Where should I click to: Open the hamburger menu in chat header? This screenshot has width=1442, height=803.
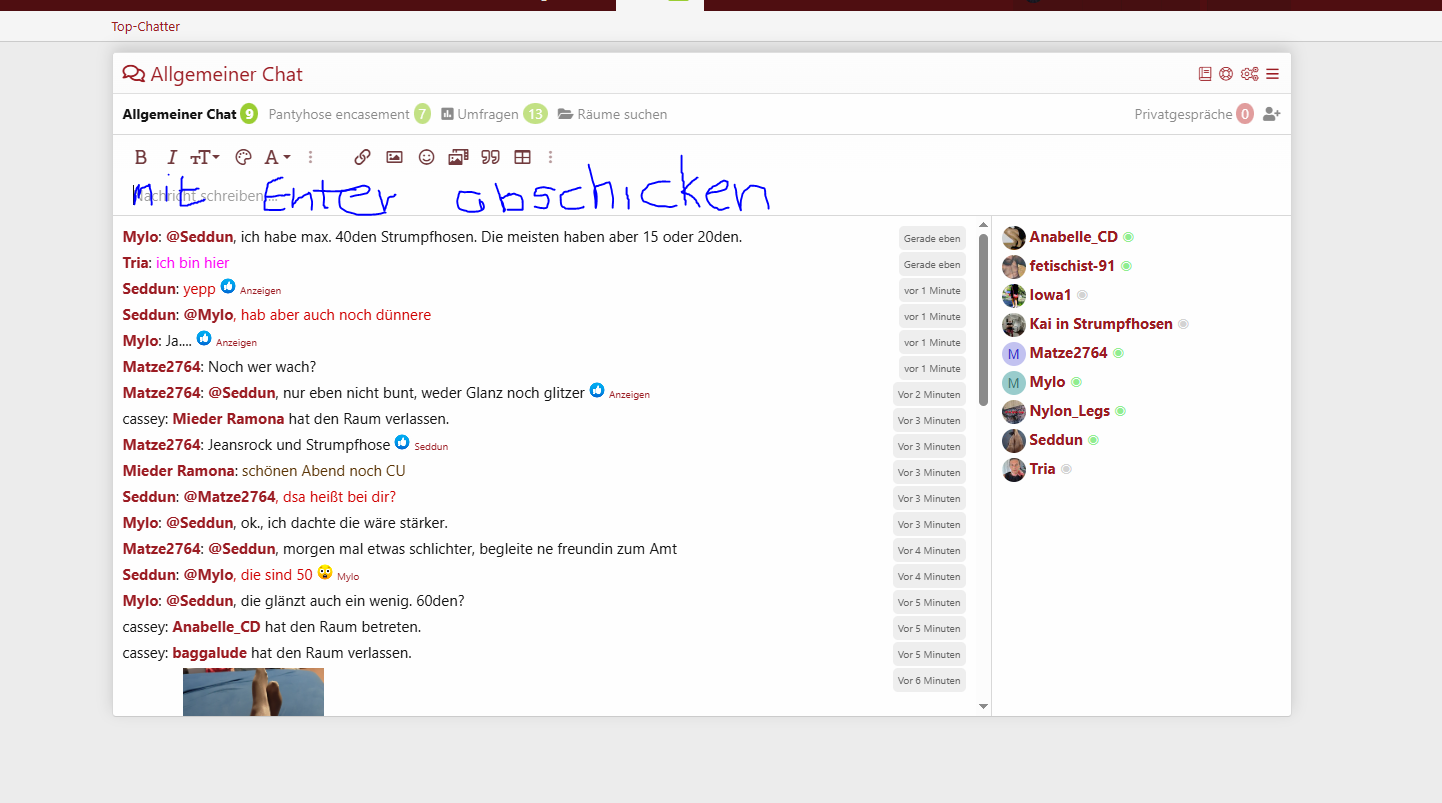pyautogui.click(x=1272, y=74)
